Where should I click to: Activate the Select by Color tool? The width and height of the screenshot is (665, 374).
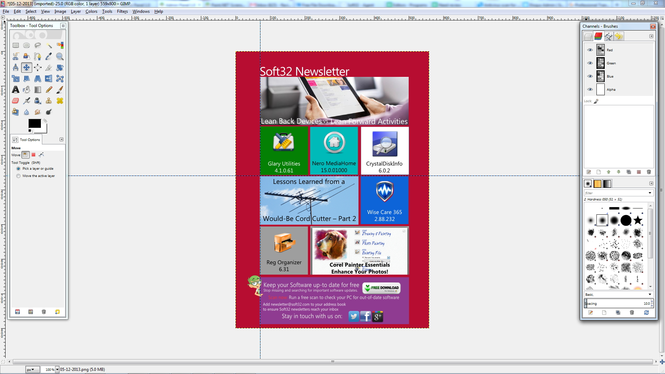[x=60, y=45]
